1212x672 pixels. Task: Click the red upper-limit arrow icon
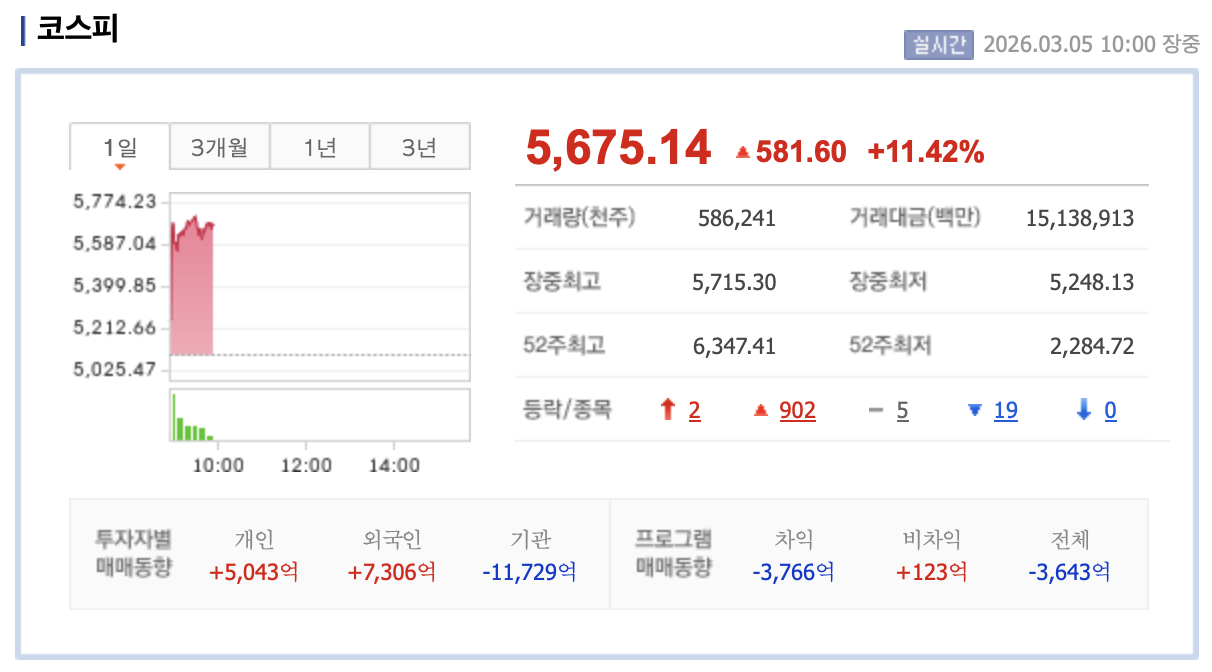pos(667,409)
